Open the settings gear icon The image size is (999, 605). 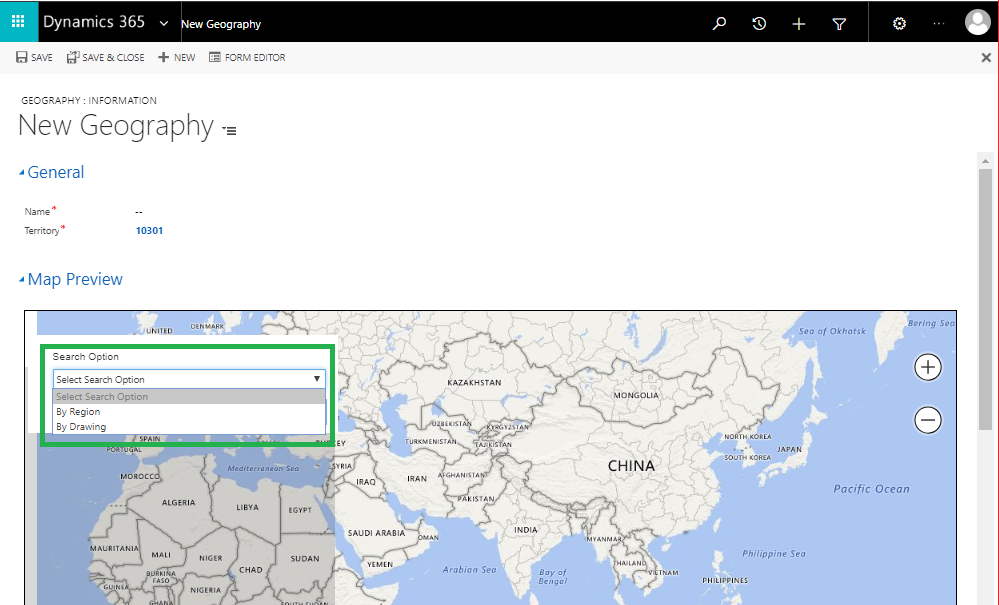coord(899,23)
